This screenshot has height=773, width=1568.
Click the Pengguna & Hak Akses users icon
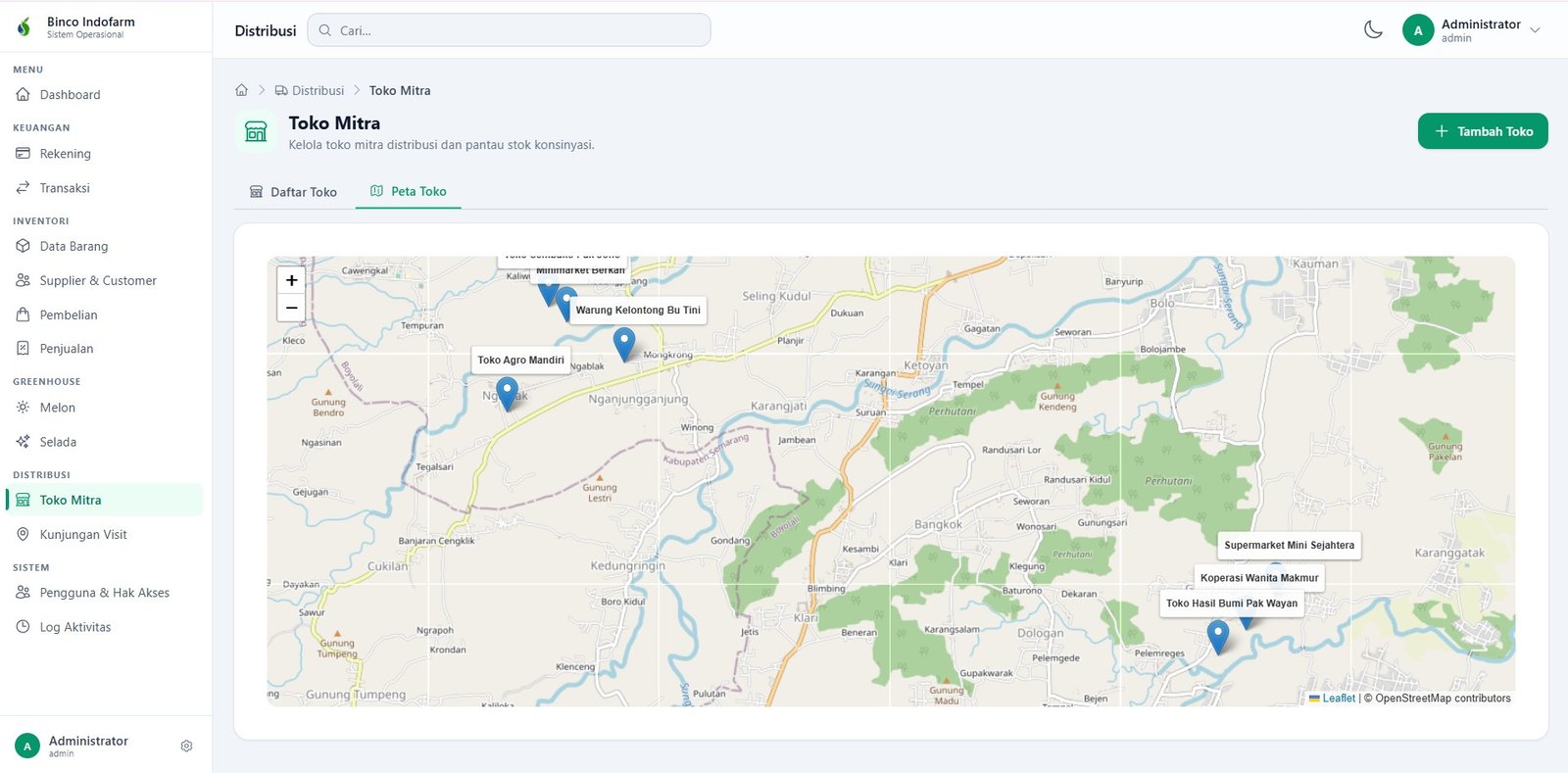point(23,592)
